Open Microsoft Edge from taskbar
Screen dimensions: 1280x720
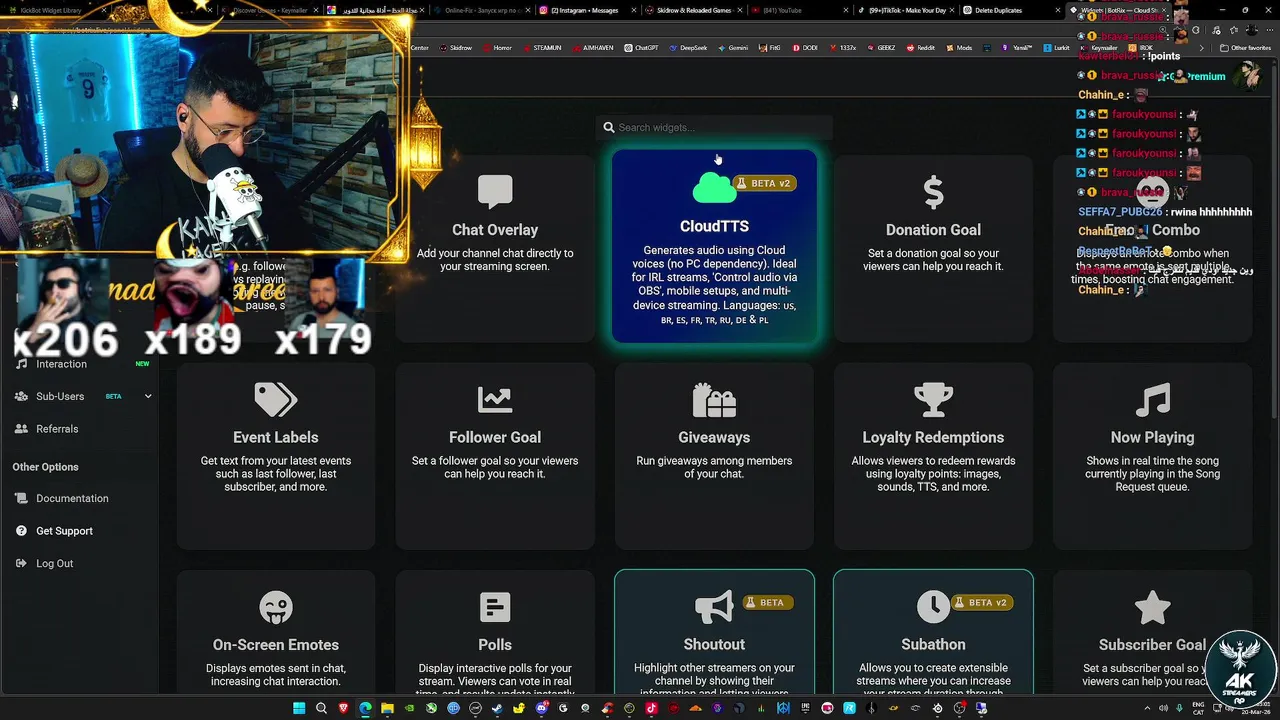365,708
